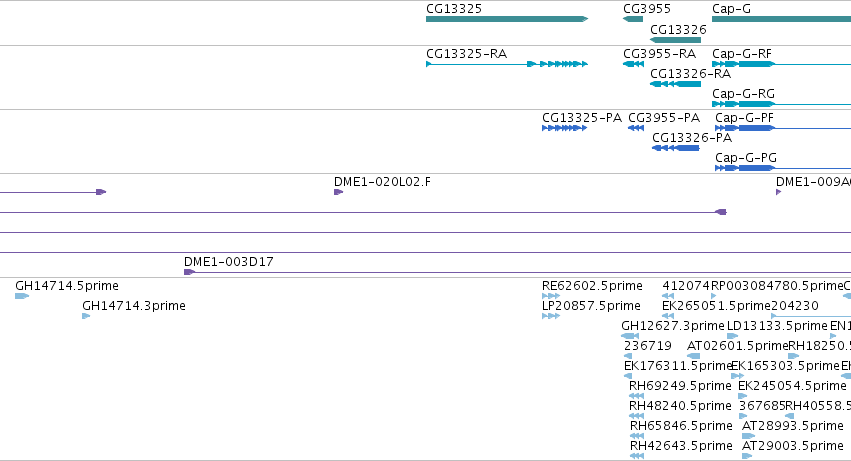Click the RH42643.5prime EST arrows

pos(637,456)
